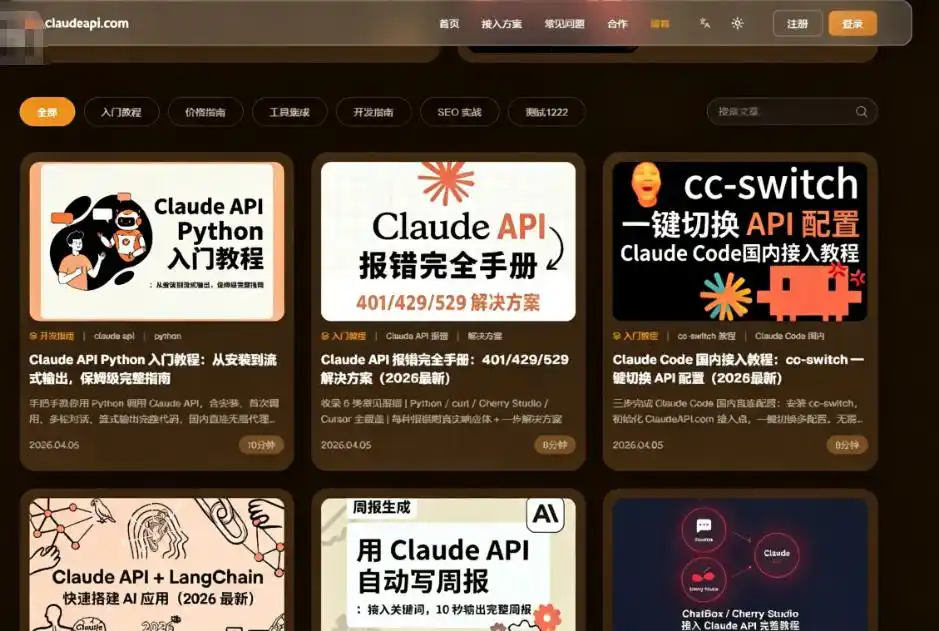Click the 10分钟 reading time badge
939x631 pixels.
261,445
